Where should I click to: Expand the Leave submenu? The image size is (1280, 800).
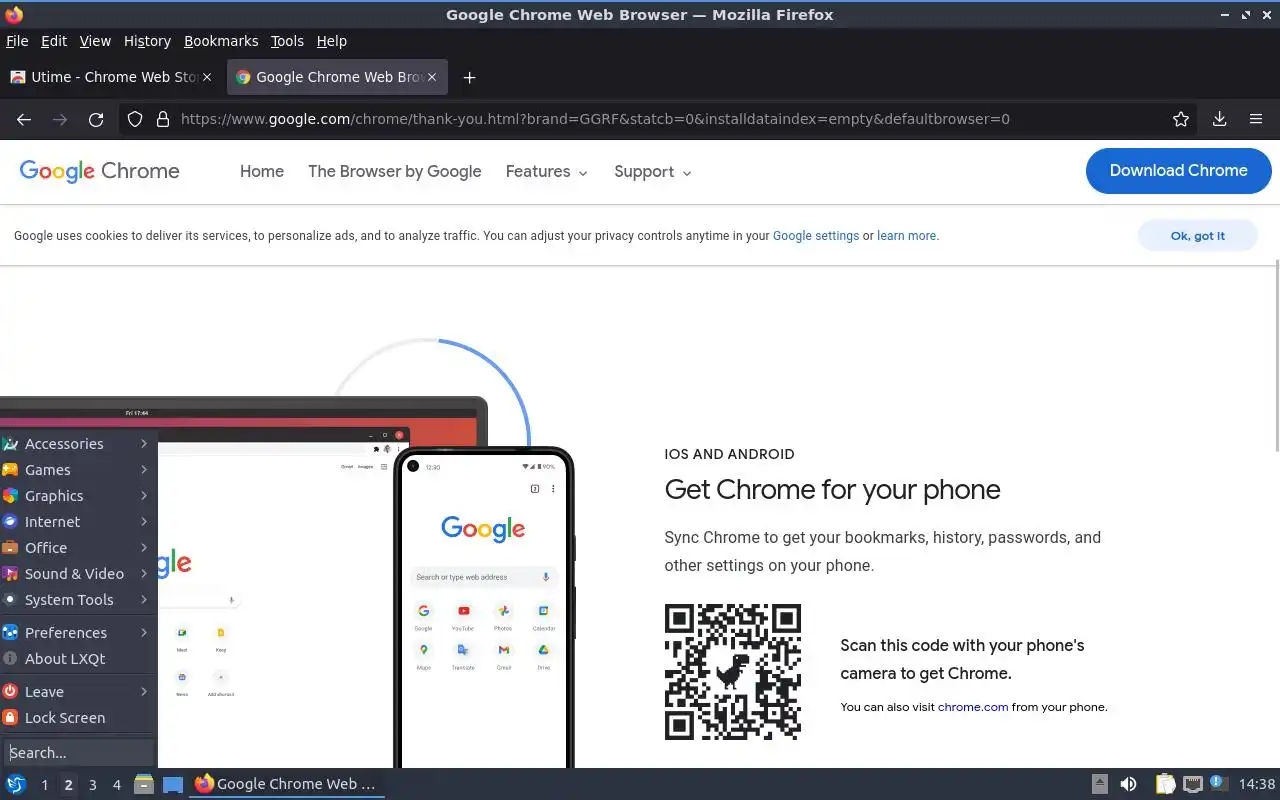[x=78, y=692]
